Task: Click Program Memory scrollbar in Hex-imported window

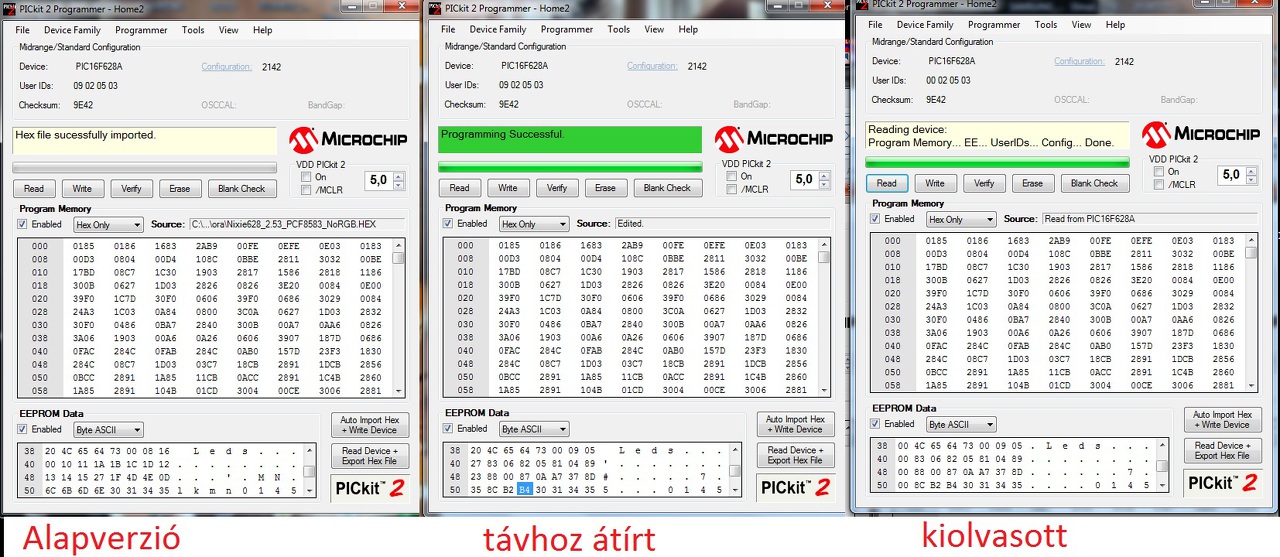Action: pyautogui.click(x=398, y=317)
